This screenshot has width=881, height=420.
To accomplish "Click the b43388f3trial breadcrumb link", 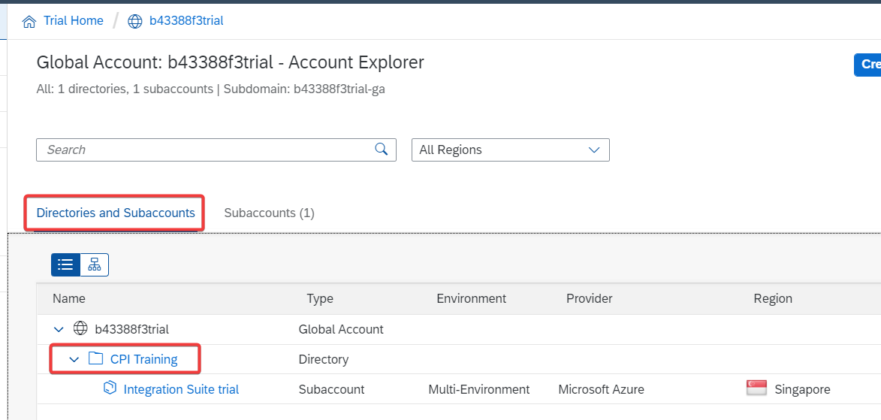I will pos(187,21).
